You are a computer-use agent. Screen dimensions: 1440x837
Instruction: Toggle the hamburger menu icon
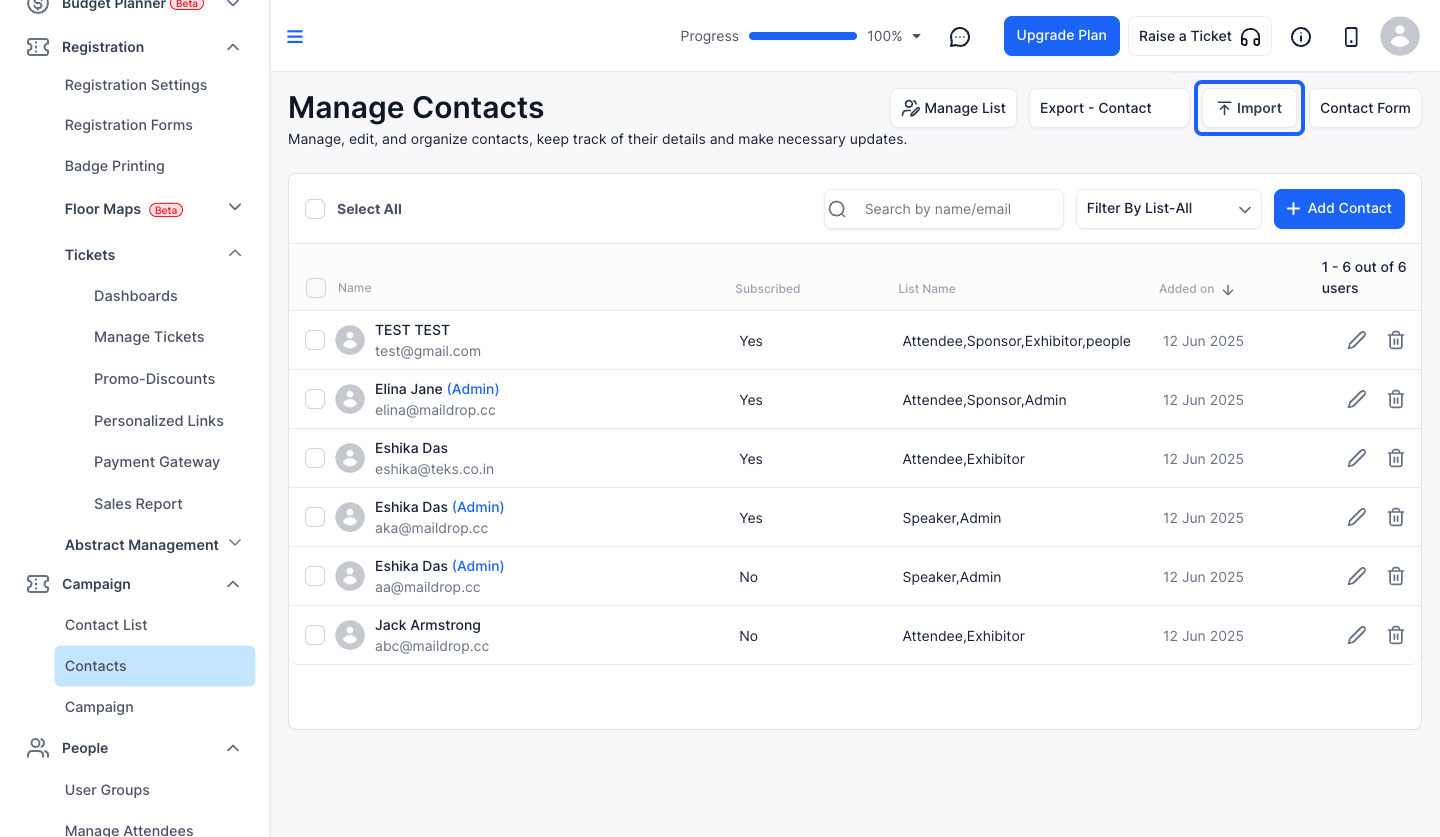[295, 37]
